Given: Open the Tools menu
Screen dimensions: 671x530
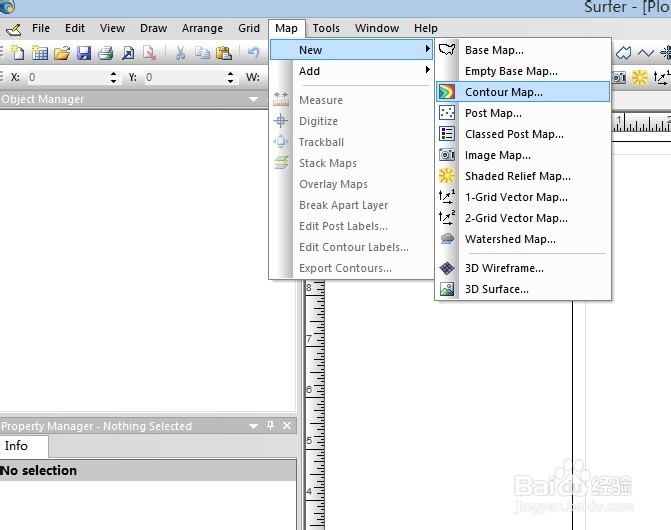Looking at the screenshot, I should pos(326,28).
